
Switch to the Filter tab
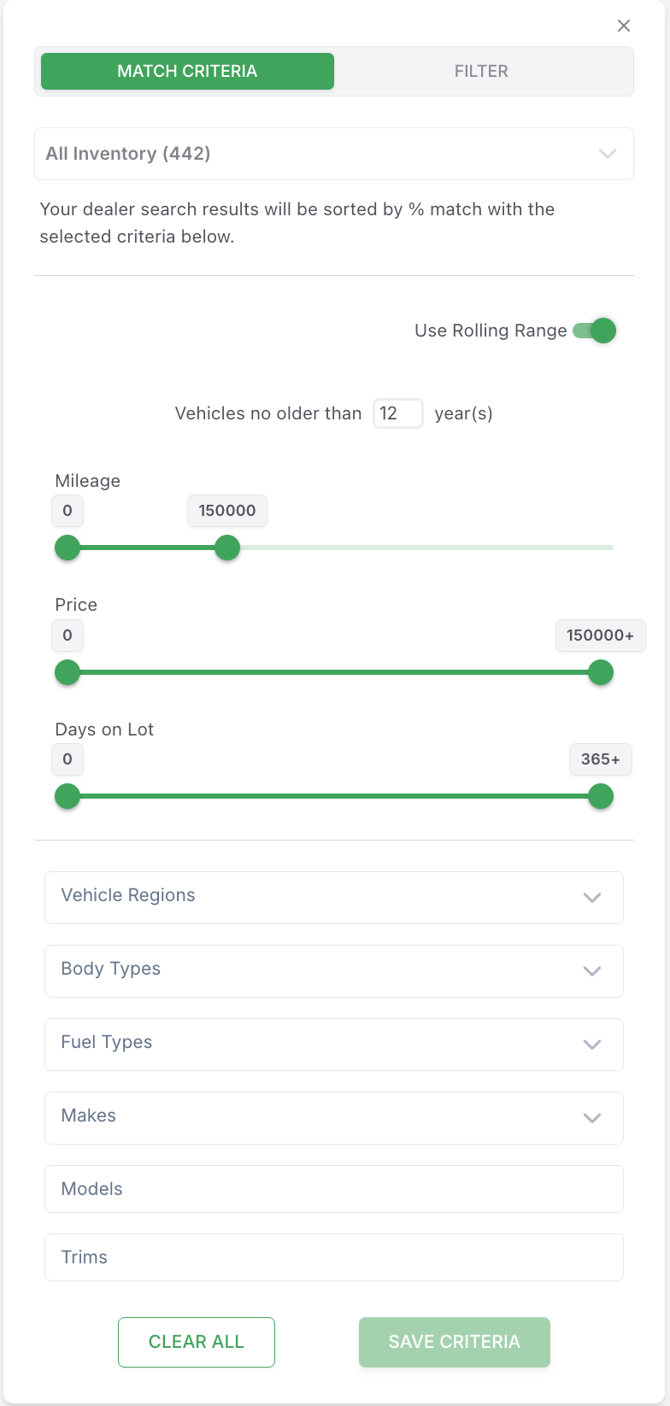click(481, 71)
